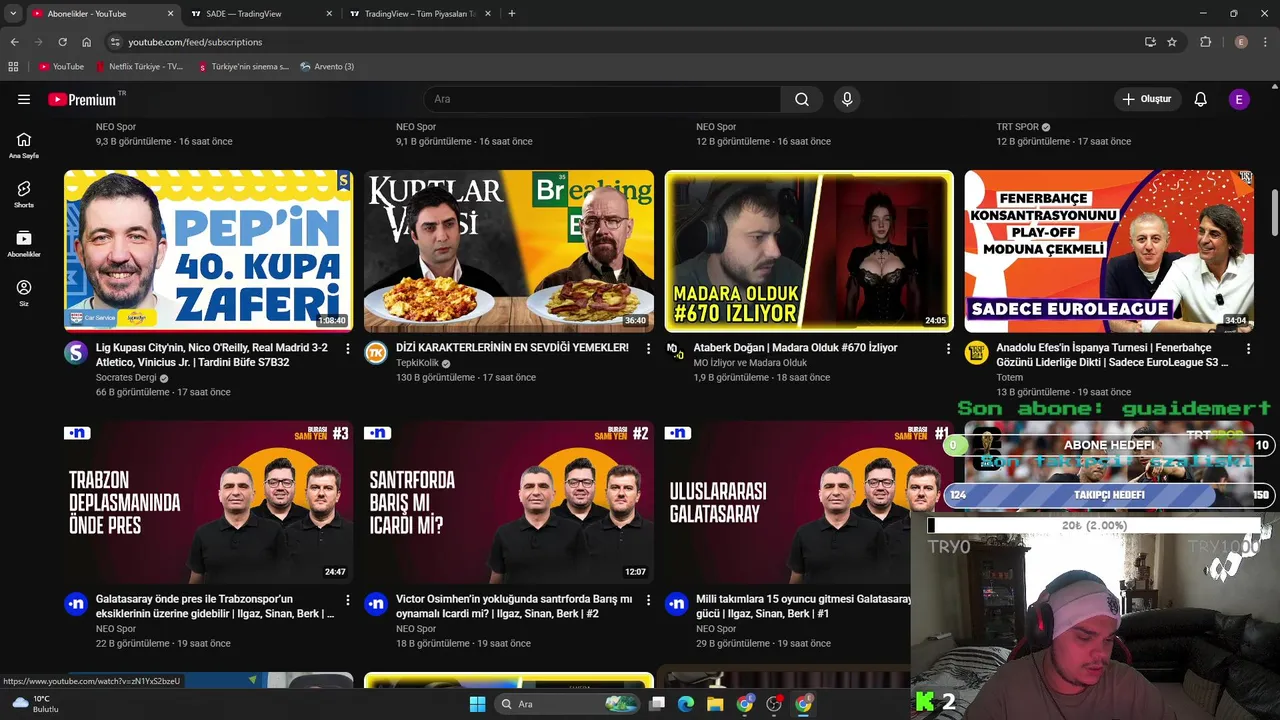Screen dimensions: 1280x720
Task: Open OBS Studio from the taskbar
Action: point(774,704)
